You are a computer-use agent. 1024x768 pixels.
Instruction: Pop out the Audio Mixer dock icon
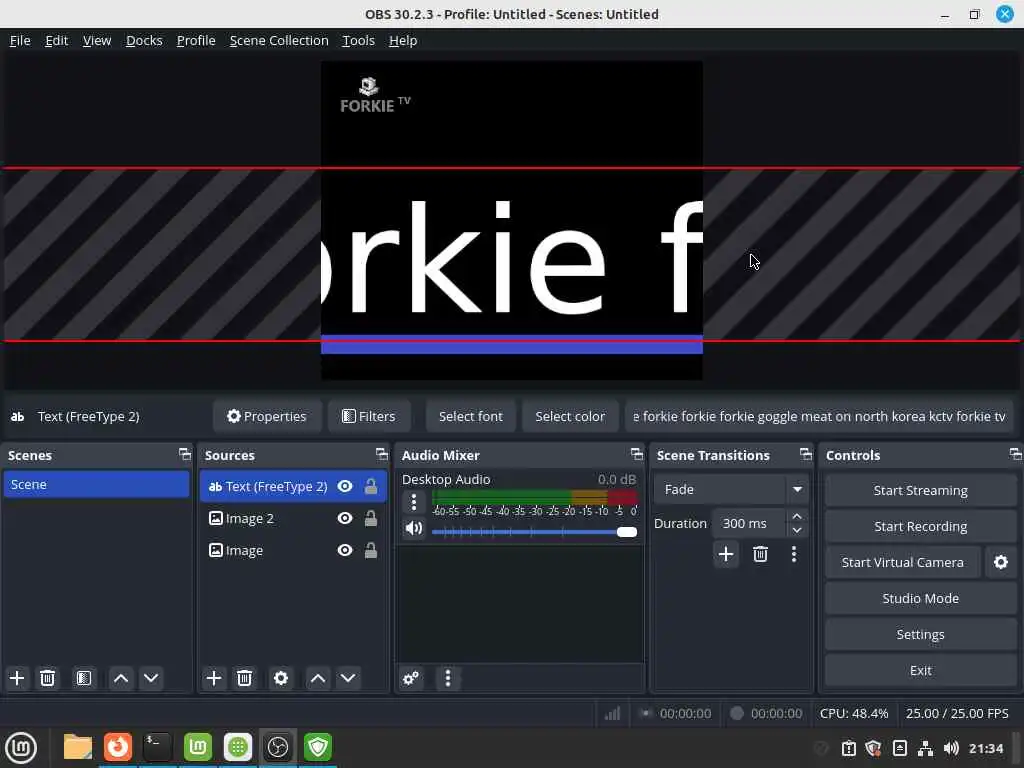(637, 454)
